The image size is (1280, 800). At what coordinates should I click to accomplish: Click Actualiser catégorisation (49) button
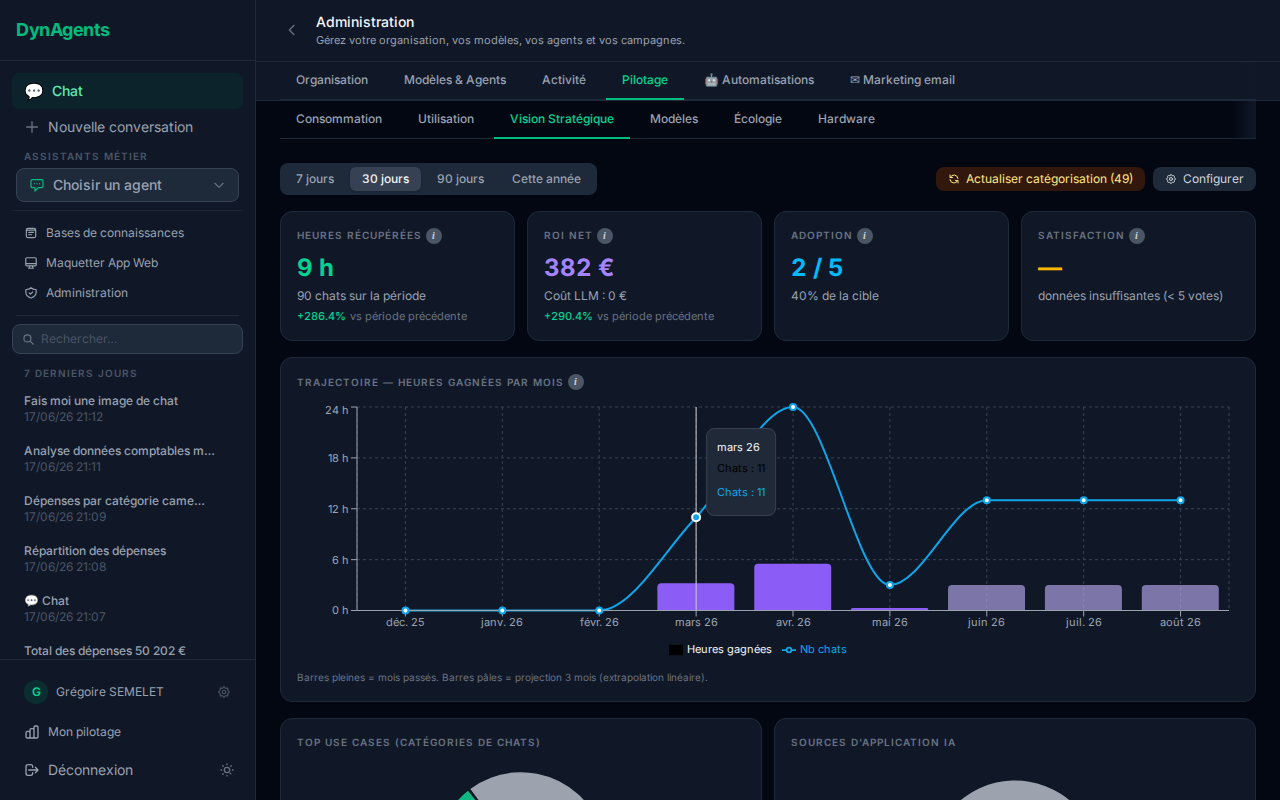pyautogui.click(x=1040, y=179)
